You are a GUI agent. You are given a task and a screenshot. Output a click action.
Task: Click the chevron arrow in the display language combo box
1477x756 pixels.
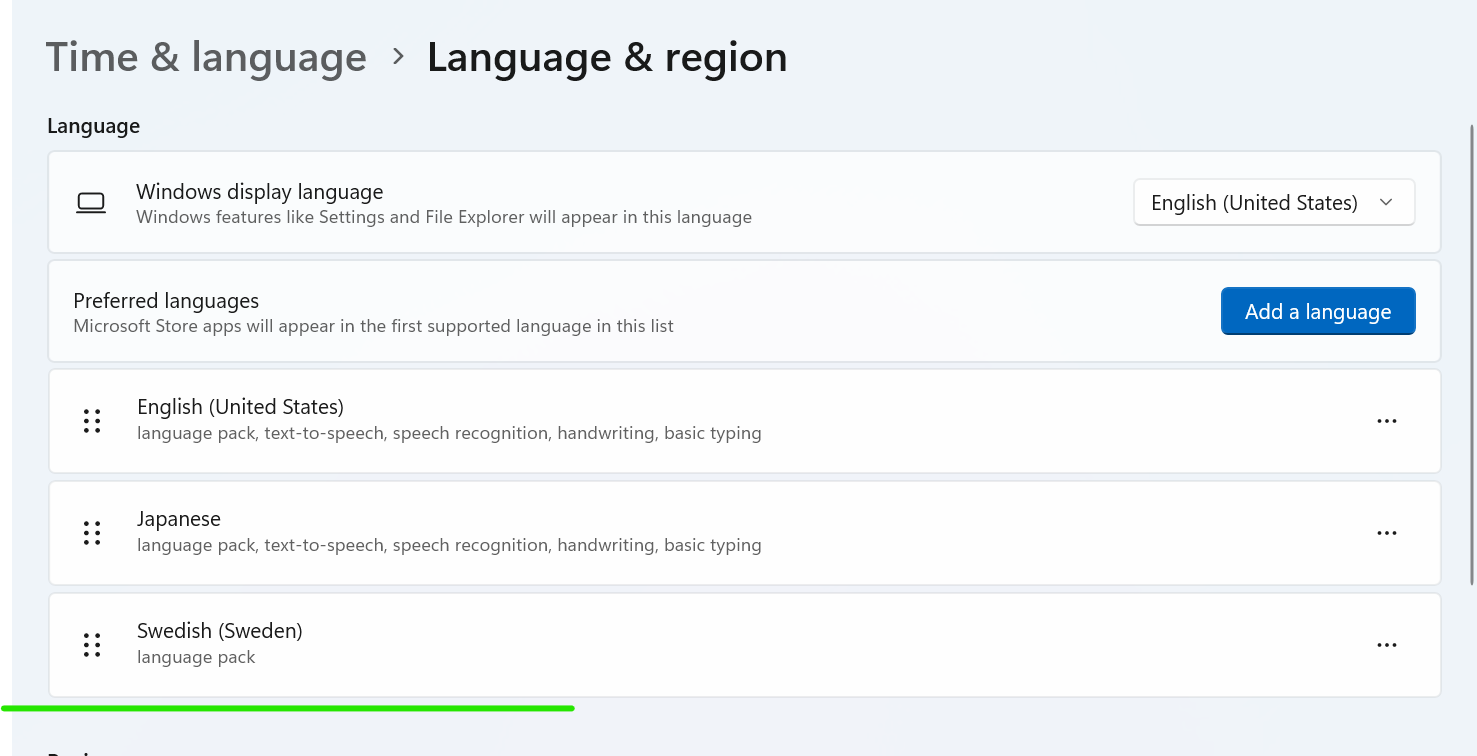pyautogui.click(x=1386, y=203)
